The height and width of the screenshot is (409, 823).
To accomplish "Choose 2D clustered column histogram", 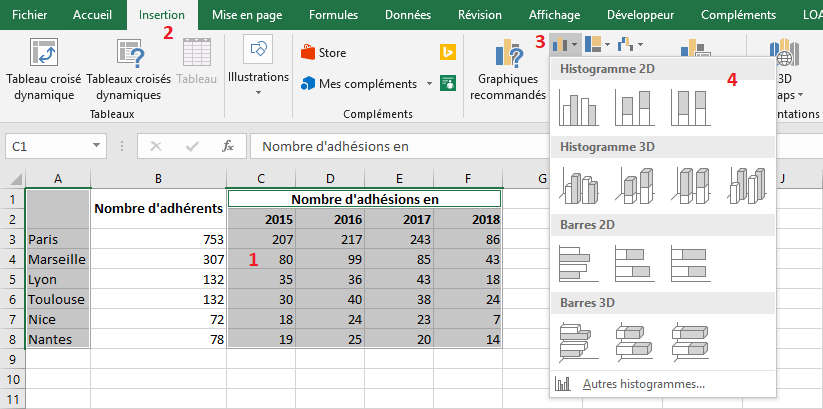I will tap(578, 108).
